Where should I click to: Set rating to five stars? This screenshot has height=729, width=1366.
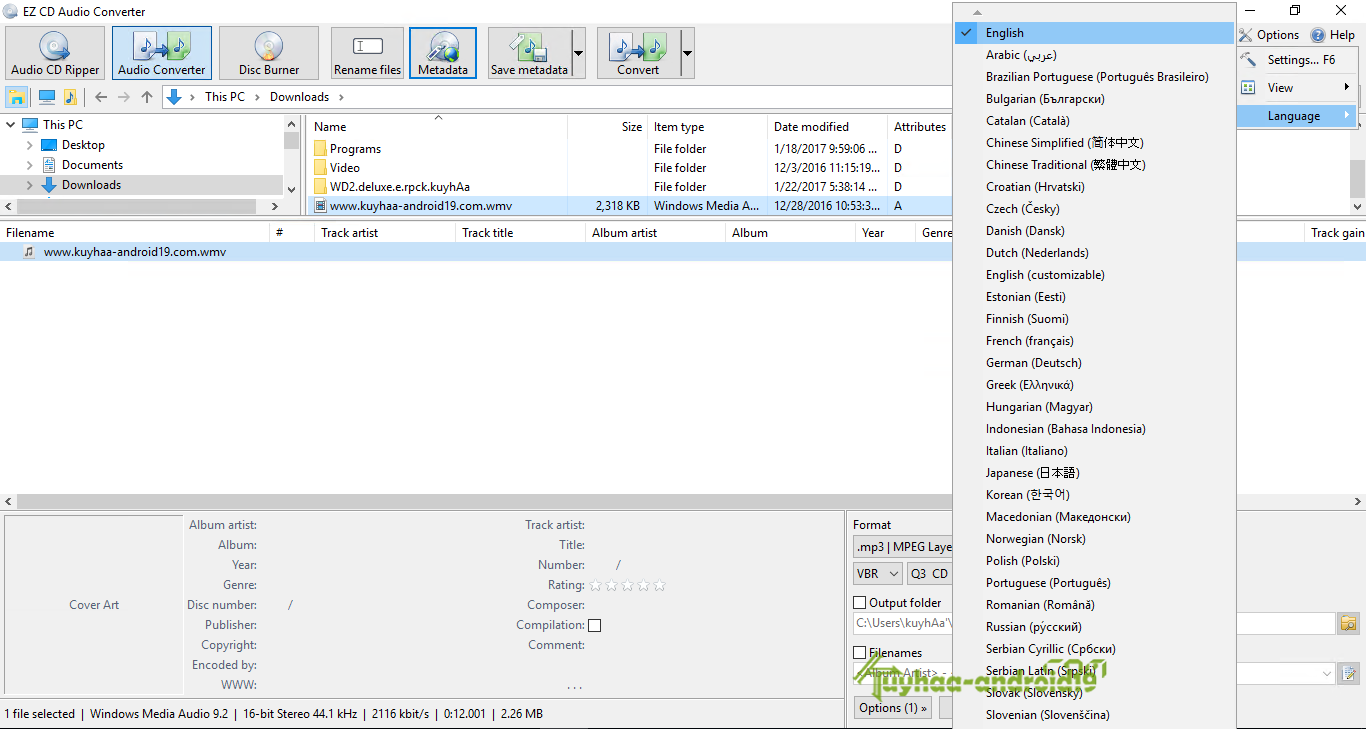click(x=659, y=585)
